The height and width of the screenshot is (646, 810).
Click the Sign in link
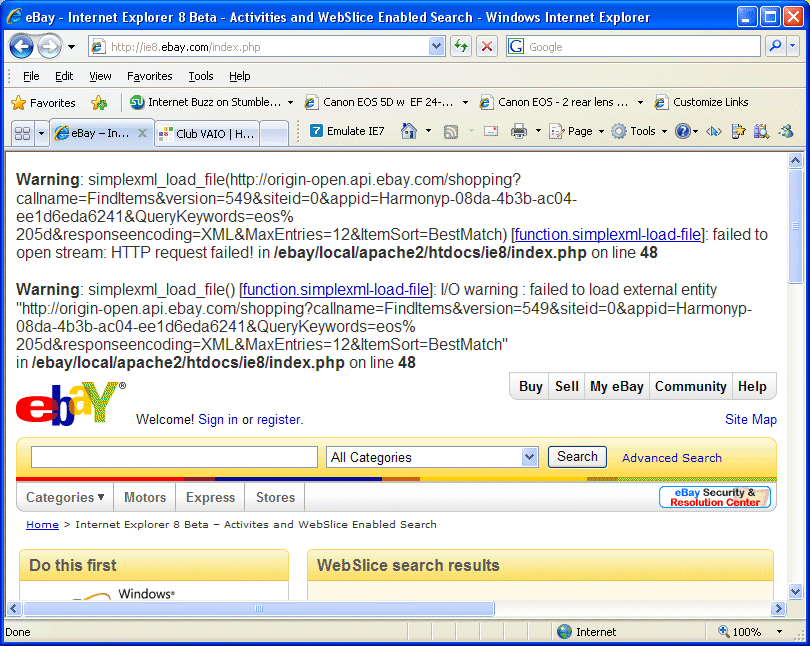[218, 419]
